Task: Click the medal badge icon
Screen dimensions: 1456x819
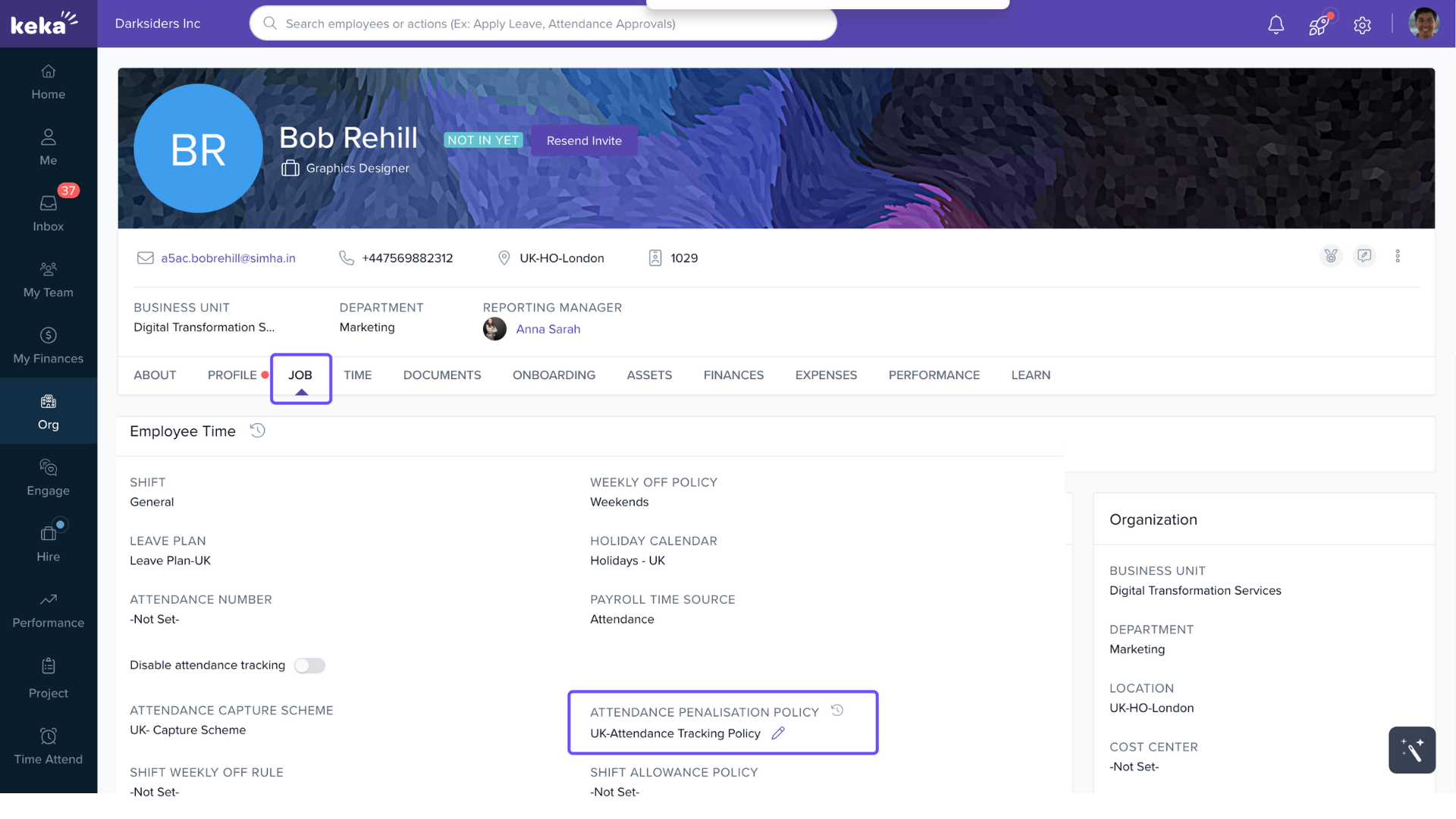Action: click(x=1331, y=256)
